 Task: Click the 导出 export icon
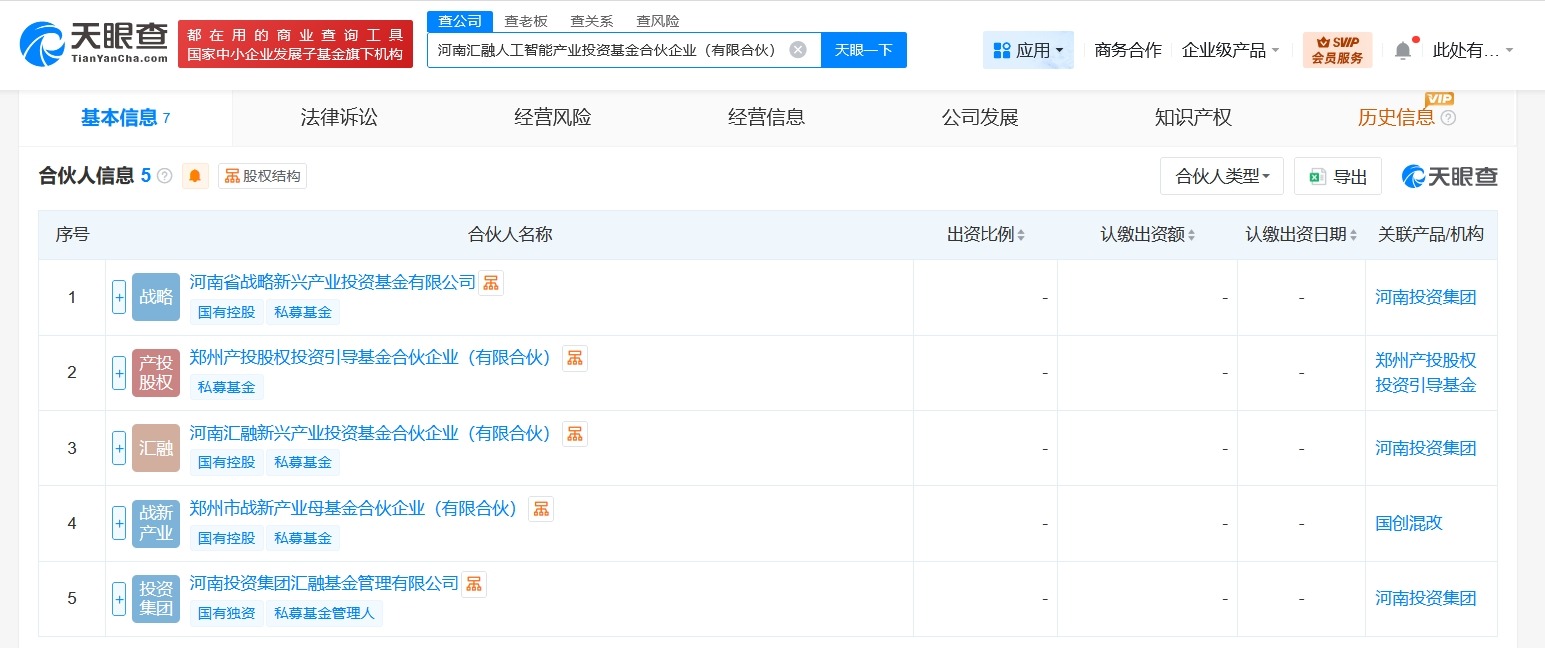coord(1337,176)
